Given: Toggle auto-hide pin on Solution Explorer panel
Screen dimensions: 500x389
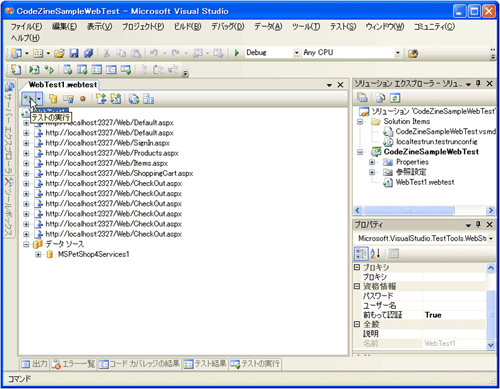Looking at the screenshot, I should pyautogui.click(x=478, y=83).
